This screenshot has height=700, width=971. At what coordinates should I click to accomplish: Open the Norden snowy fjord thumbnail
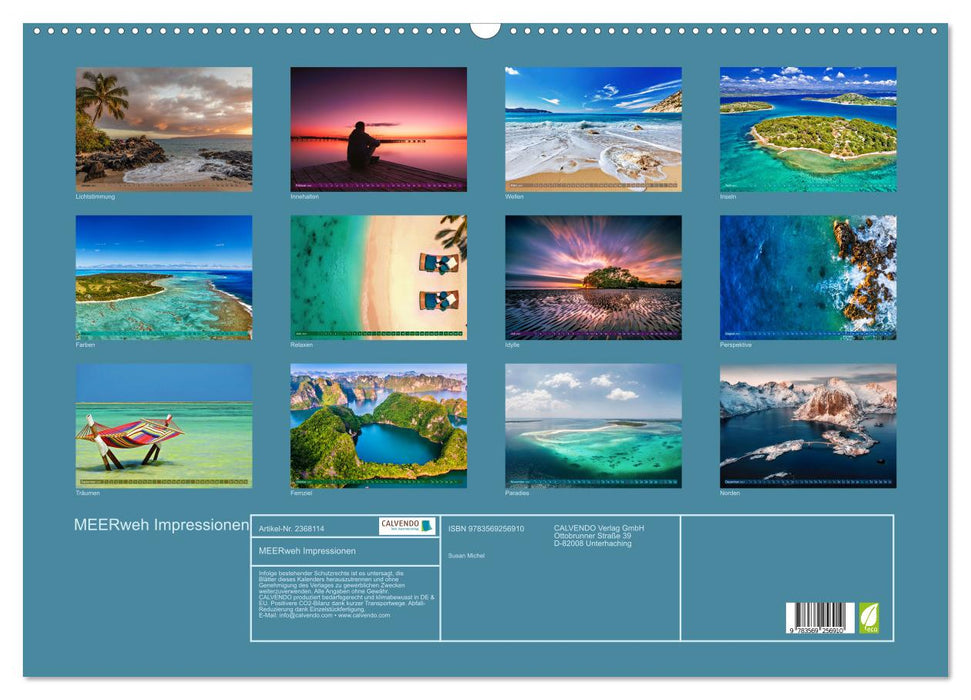click(x=808, y=426)
